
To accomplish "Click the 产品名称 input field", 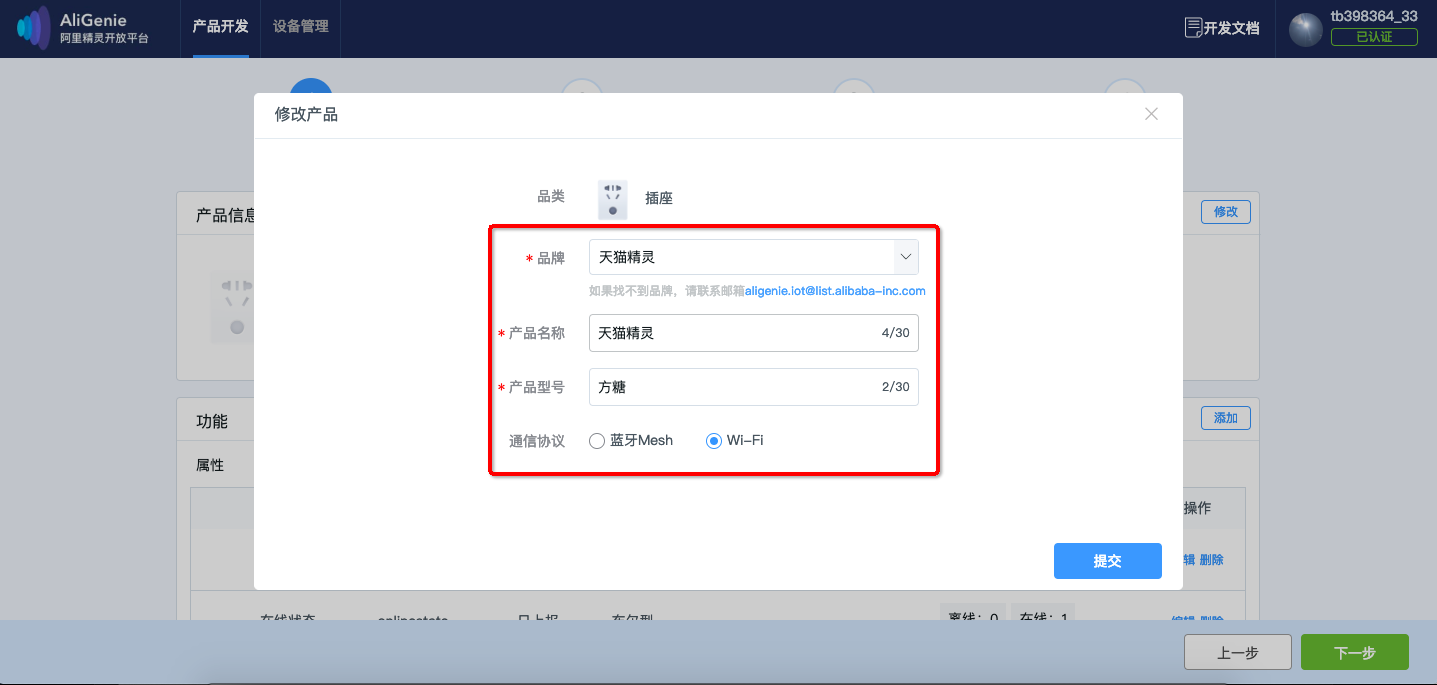I will pyautogui.click(x=754, y=333).
